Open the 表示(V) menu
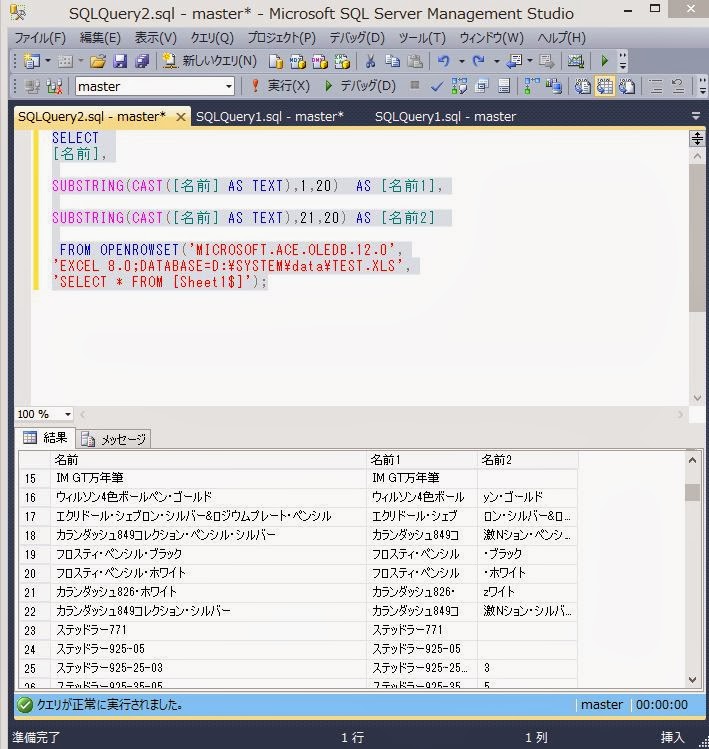709x749 pixels. (x=155, y=38)
